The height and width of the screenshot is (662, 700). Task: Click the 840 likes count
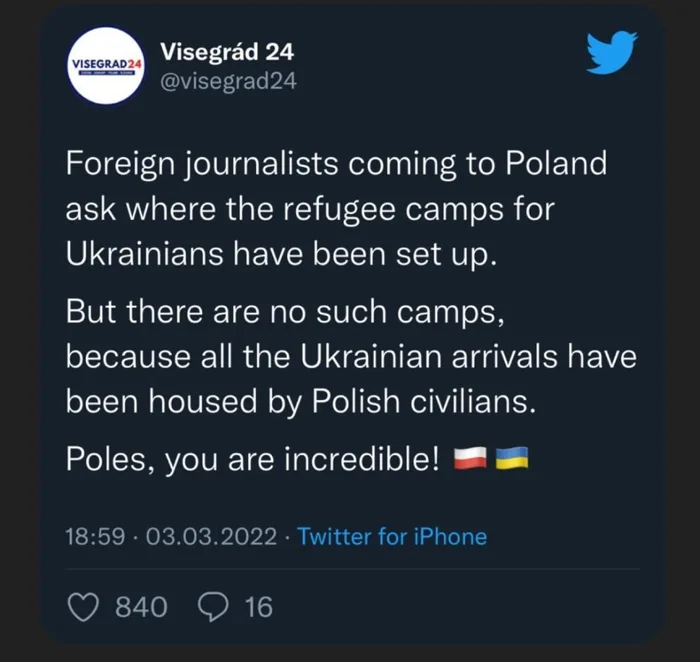[142, 606]
